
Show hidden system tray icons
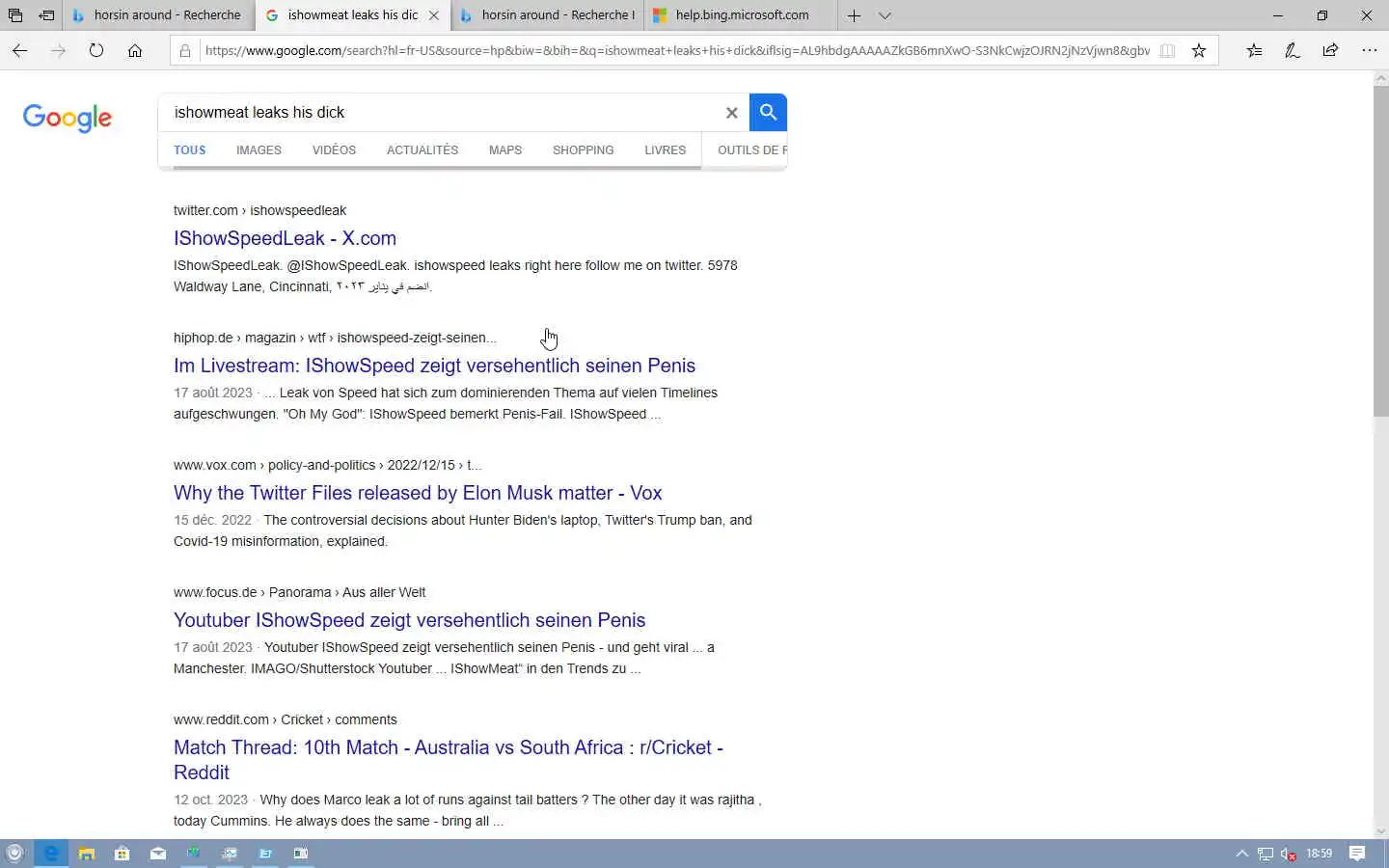(1241, 854)
